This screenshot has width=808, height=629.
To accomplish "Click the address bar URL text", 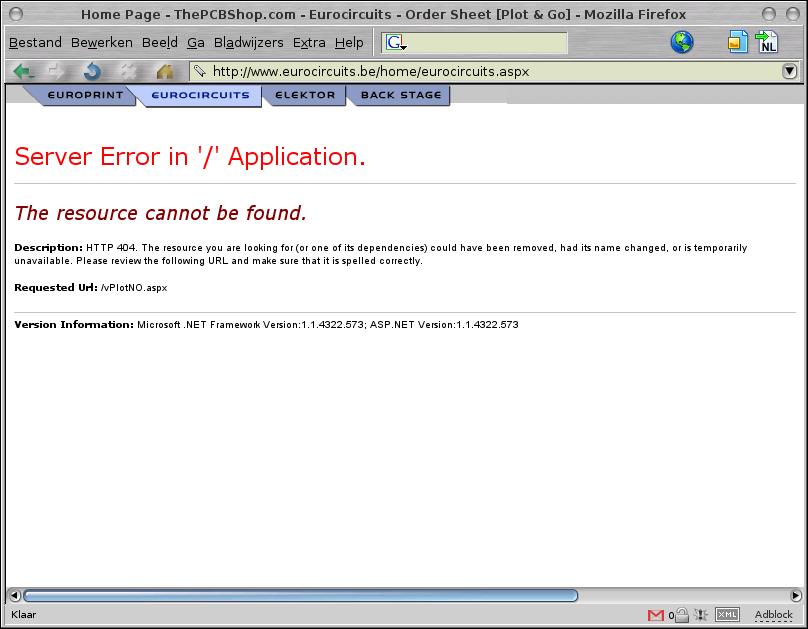I will [x=371, y=71].
